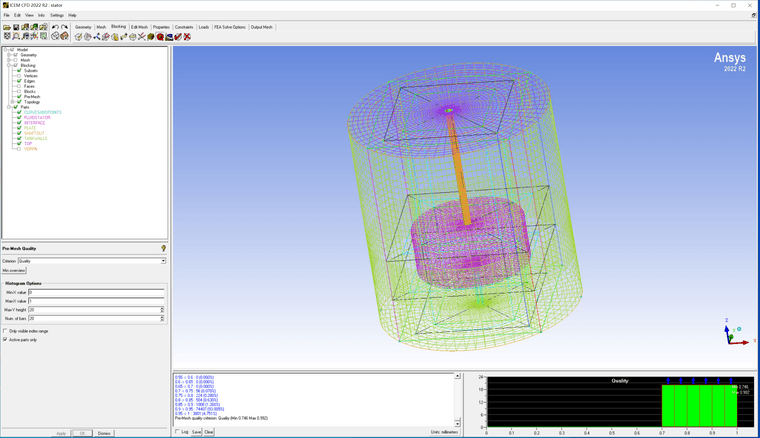Click the wireframe display cube icon
Image resolution: width=760 pixels, height=438 pixels.
55,36
